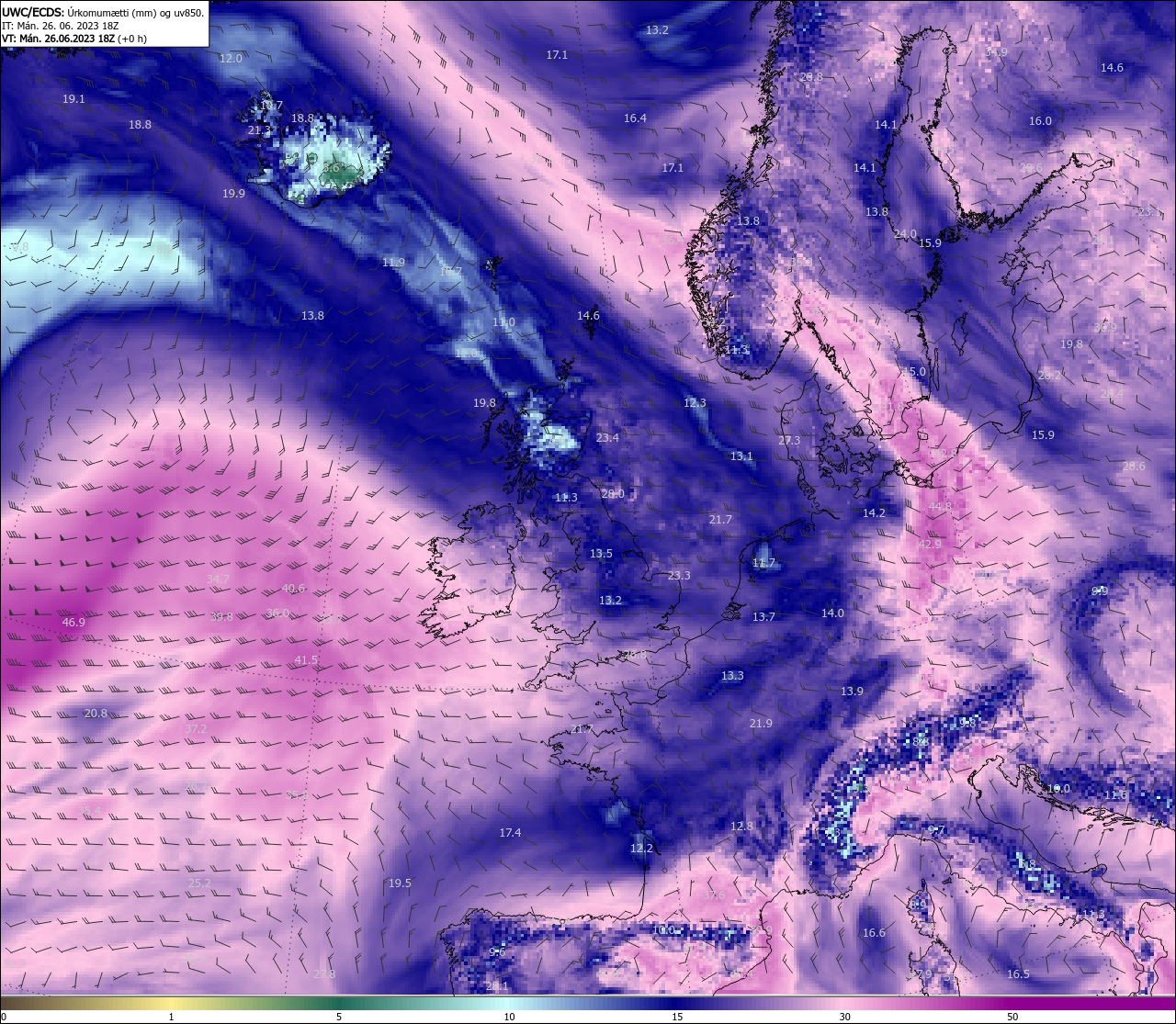Viewport: 1176px width, 1024px height.
Task: Click the 21.9 value label
Action: (x=761, y=724)
